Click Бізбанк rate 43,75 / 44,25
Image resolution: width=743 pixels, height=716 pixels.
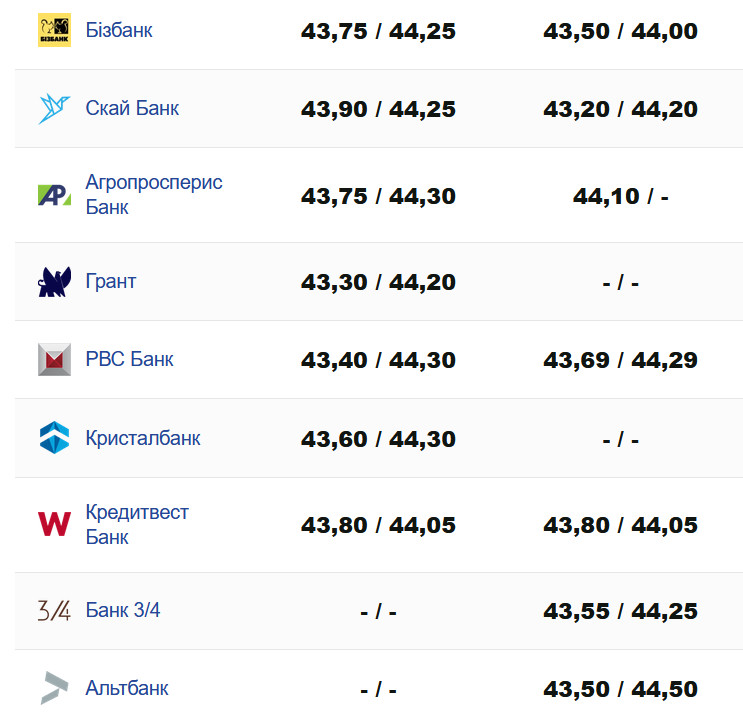click(378, 32)
